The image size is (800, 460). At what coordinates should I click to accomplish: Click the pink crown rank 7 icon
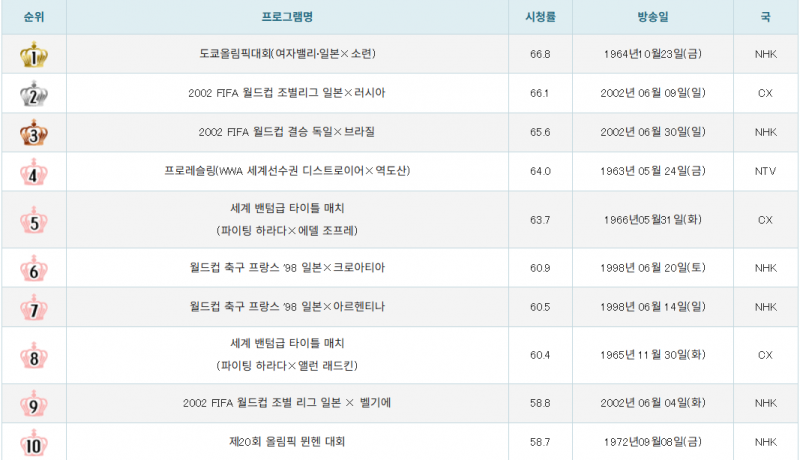pyautogui.click(x=34, y=308)
